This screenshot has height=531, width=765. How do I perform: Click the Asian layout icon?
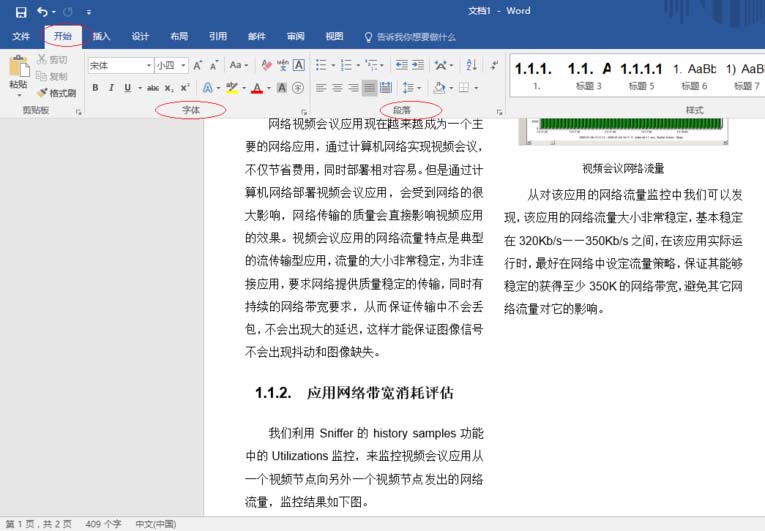pos(441,65)
